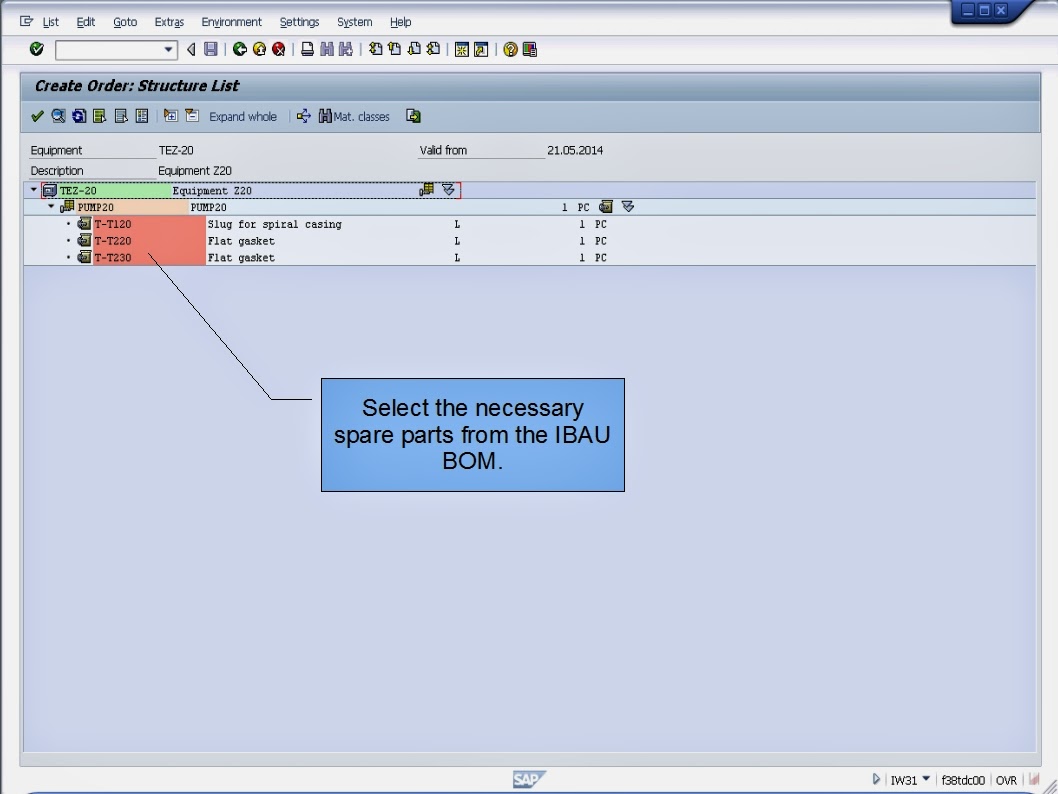The image size is (1058, 794).
Task: Click inside the command input field
Action: coord(110,48)
